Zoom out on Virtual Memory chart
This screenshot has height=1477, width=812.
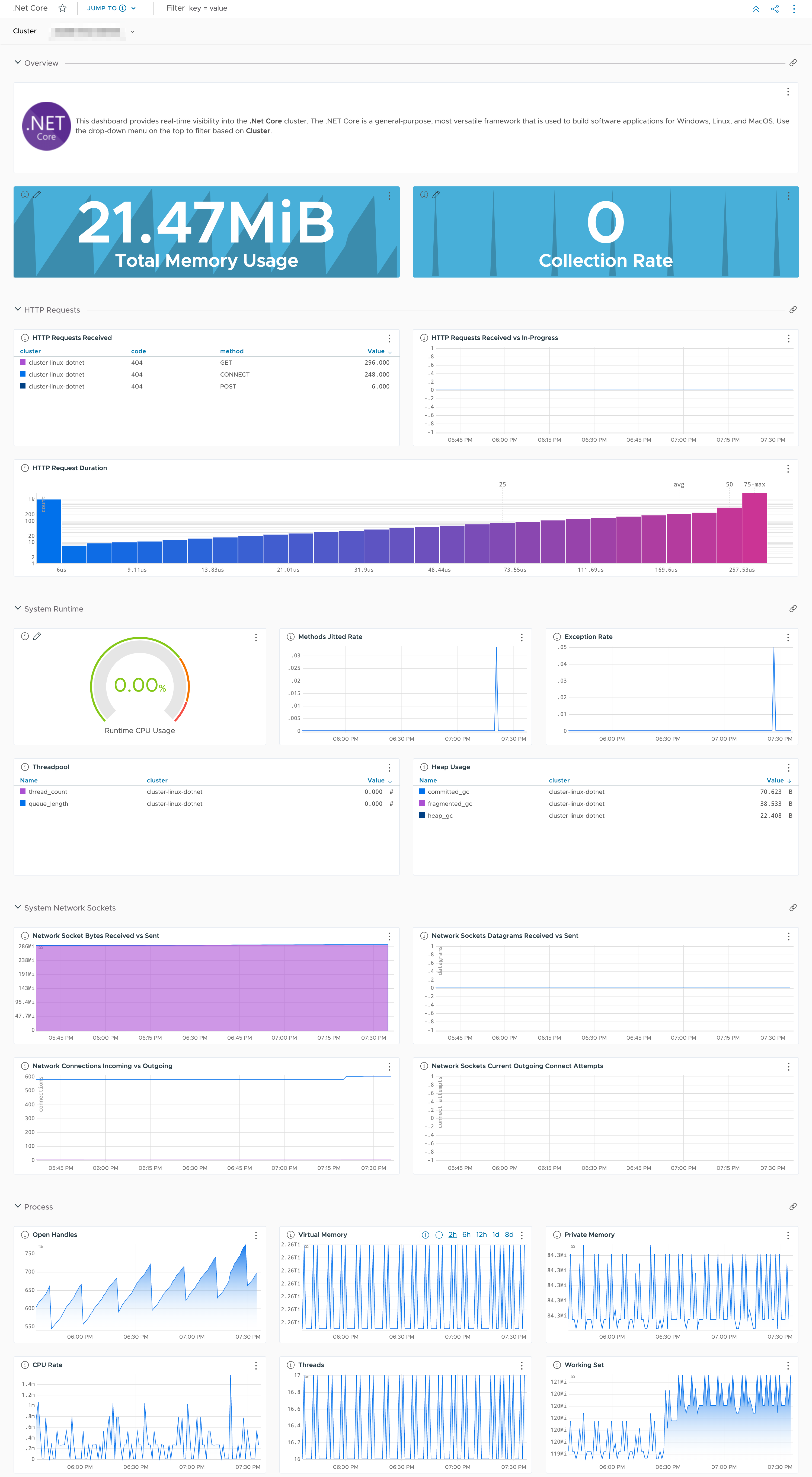point(439,1234)
